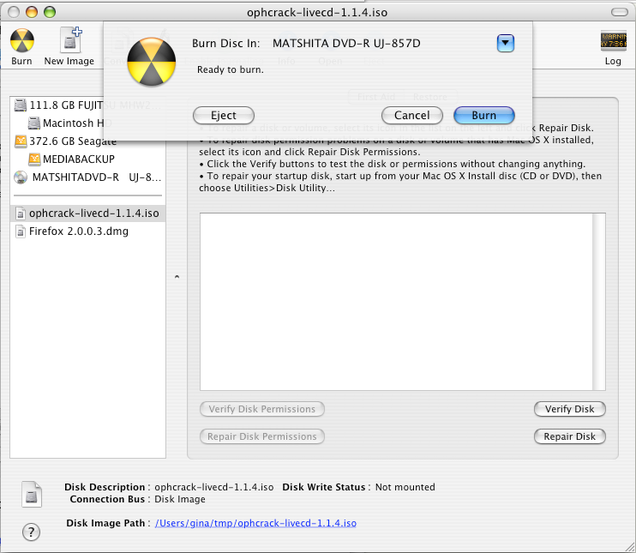Click the results log scrollbar
Screen dimensions: 636x553
[599, 301]
